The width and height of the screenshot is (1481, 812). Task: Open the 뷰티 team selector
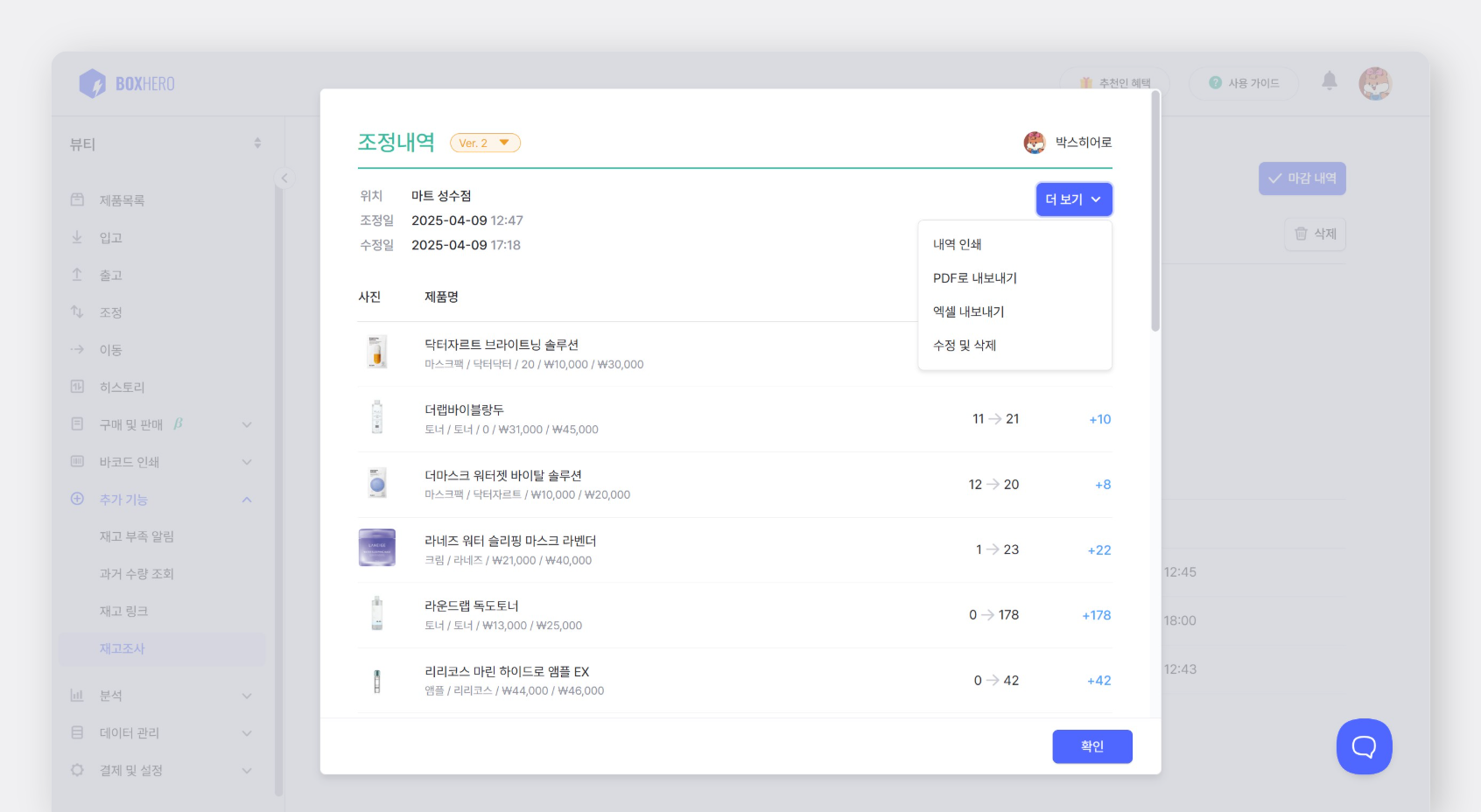[x=165, y=143]
